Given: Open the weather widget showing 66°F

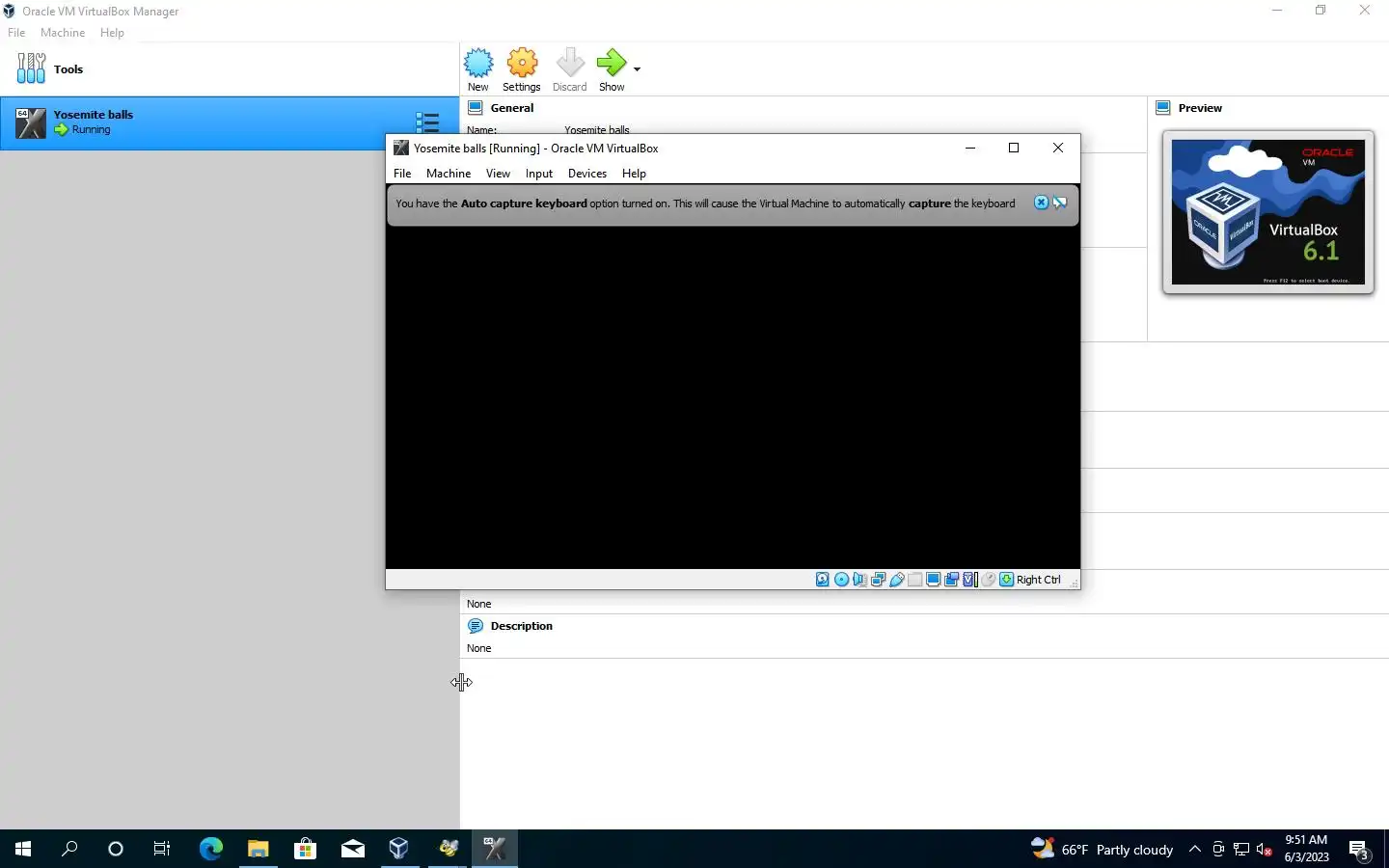Looking at the screenshot, I should [x=1102, y=849].
